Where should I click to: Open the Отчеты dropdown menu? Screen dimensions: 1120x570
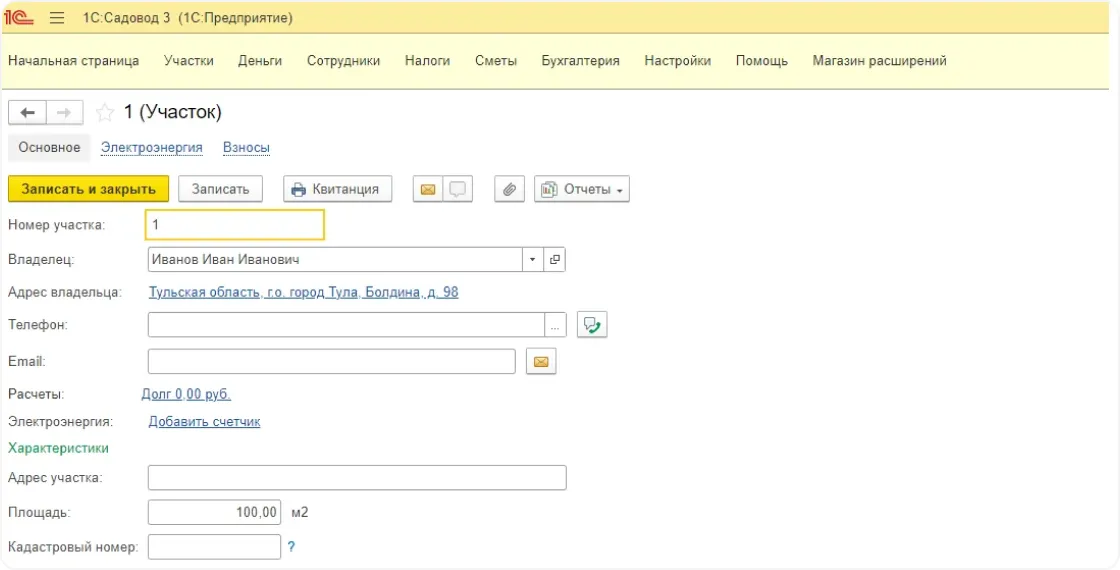tap(581, 189)
